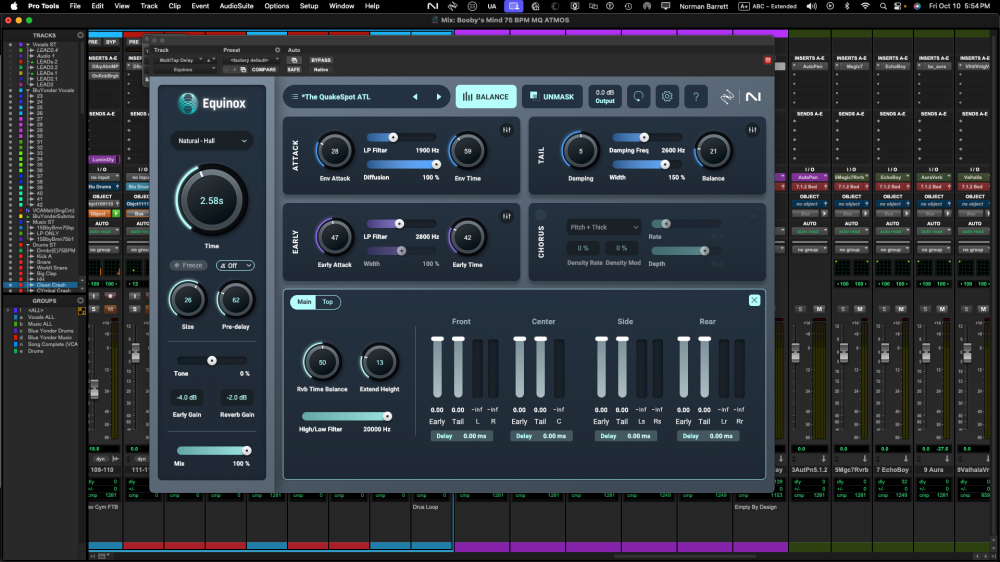
Task: Click the Mix 100% slider handle
Action: [246, 450]
